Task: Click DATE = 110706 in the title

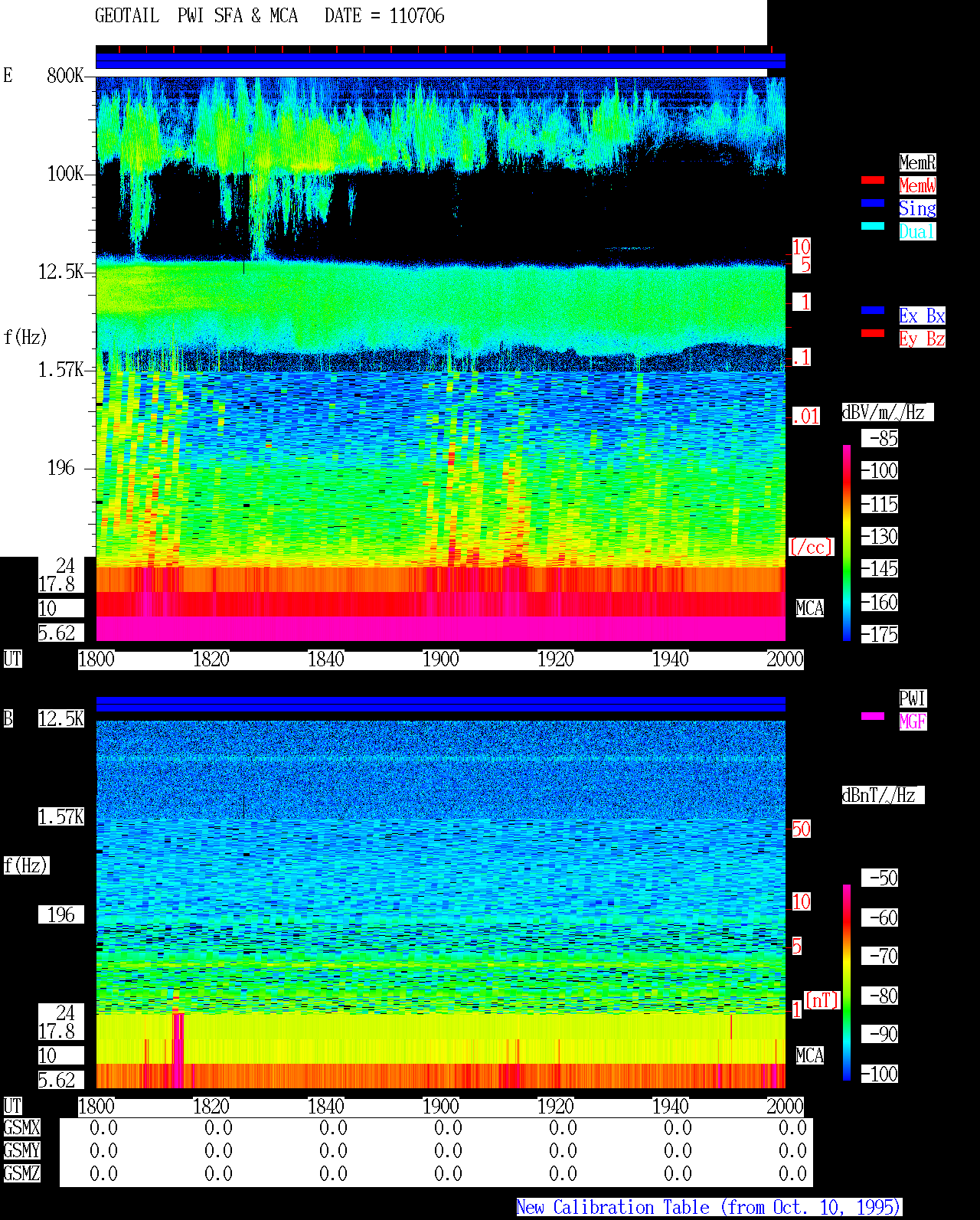Action: pos(384,15)
